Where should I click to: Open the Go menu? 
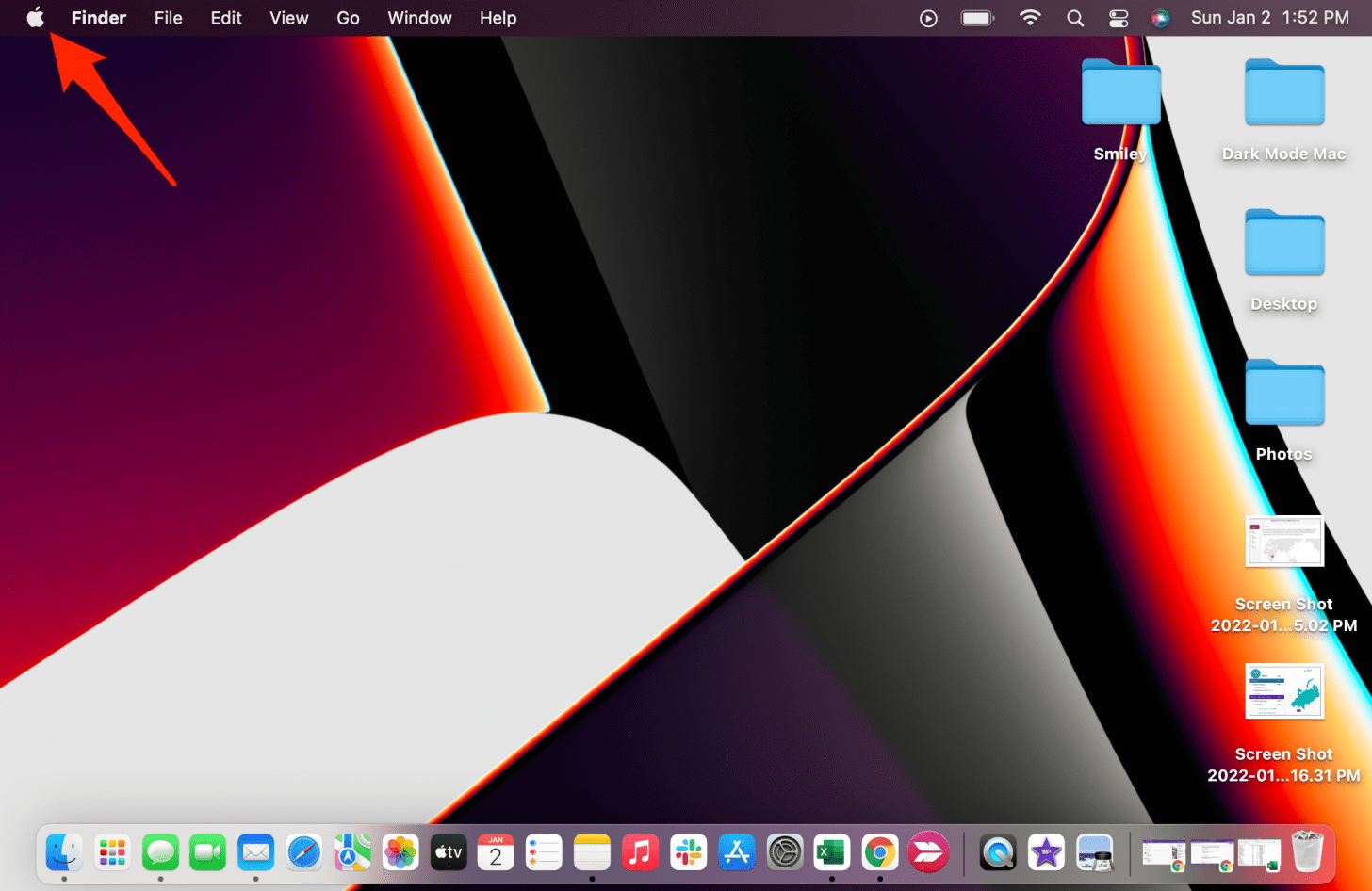[349, 18]
